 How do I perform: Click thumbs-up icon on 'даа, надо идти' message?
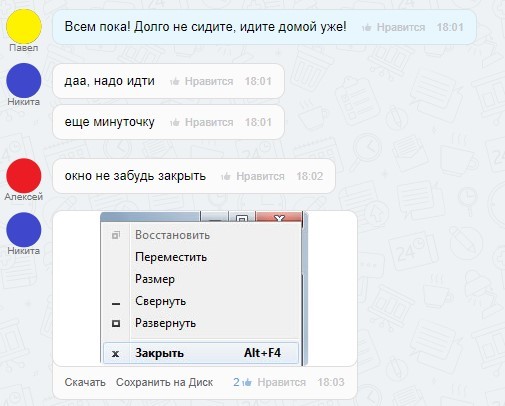point(175,81)
